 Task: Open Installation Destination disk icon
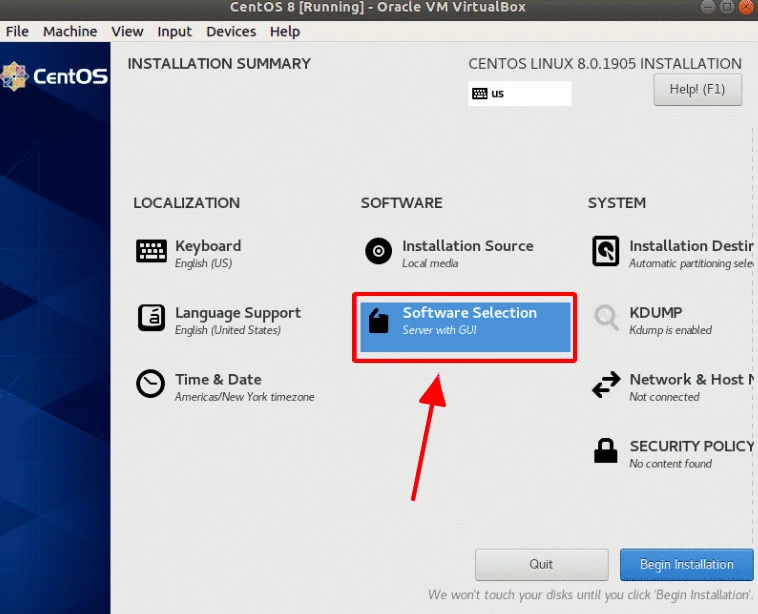pos(605,251)
